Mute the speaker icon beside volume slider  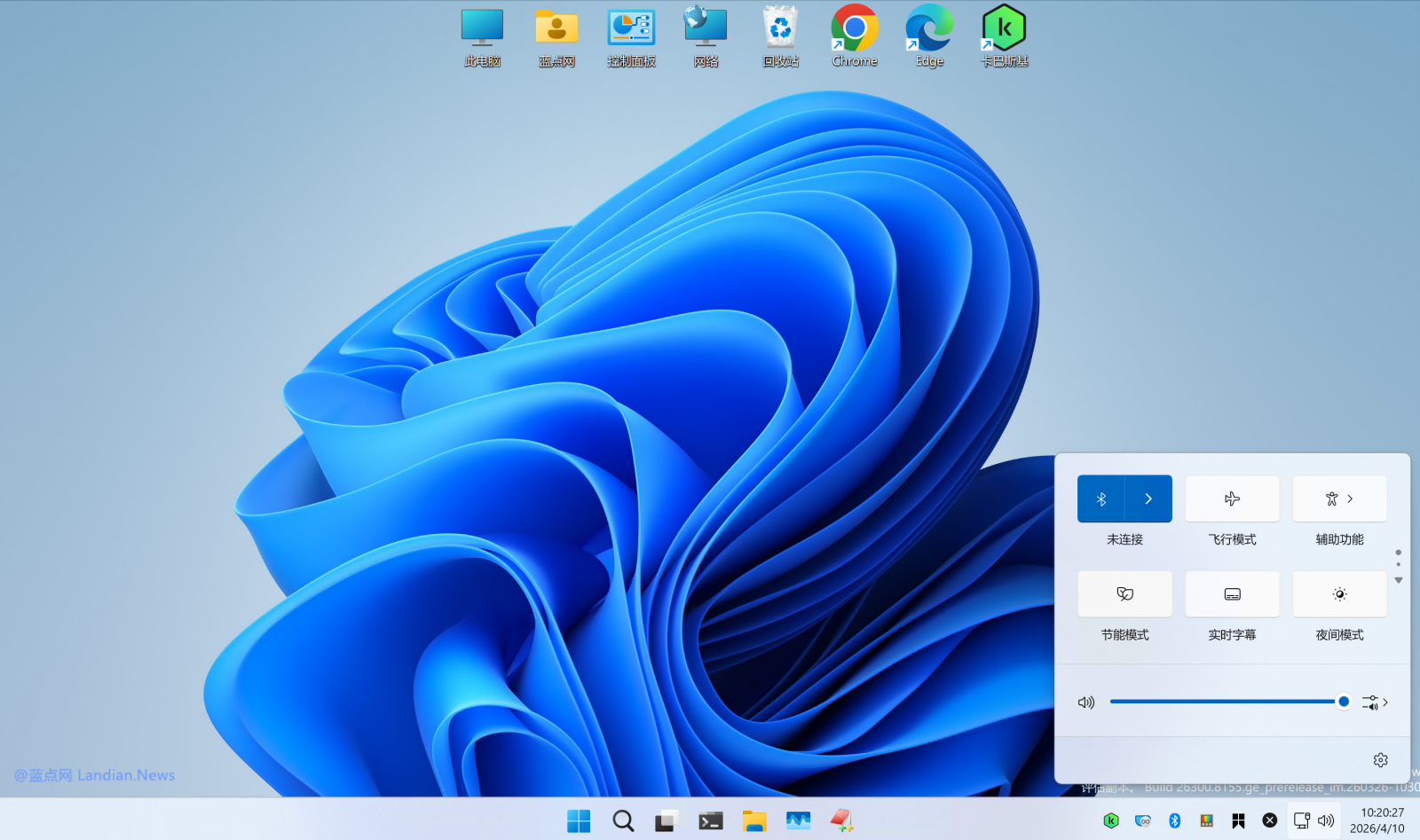pos(1086,703)
